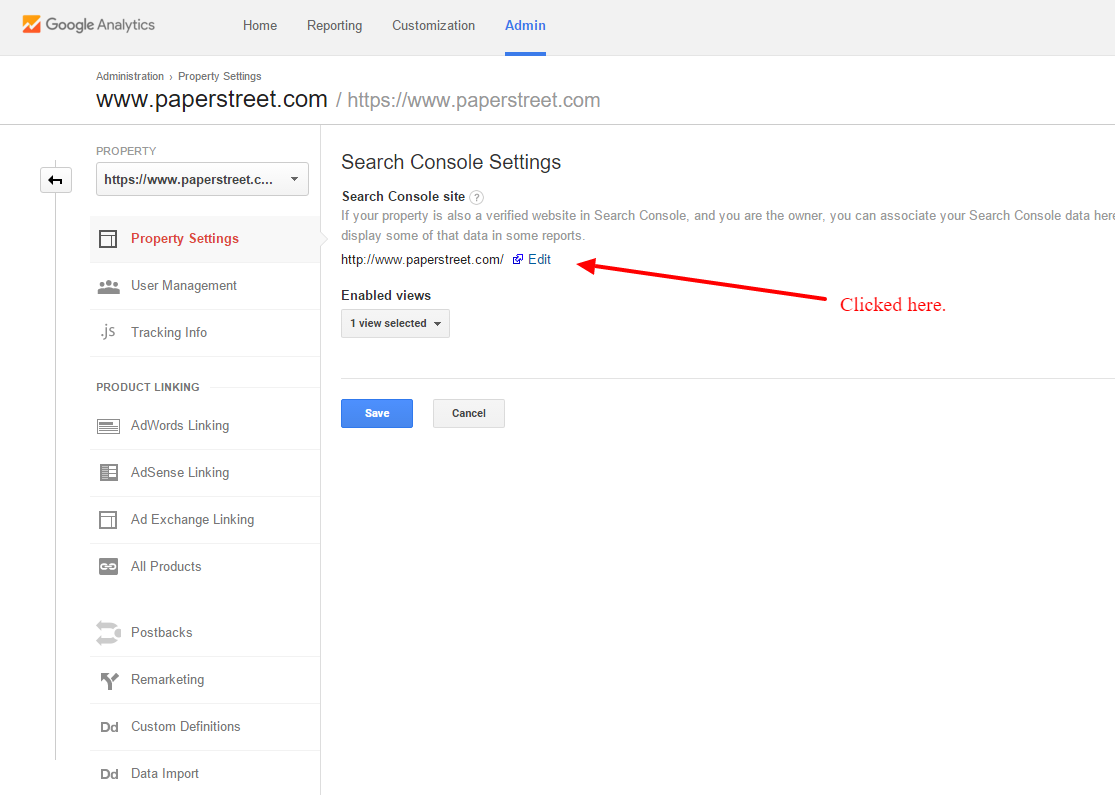Image resolution: width=1115 pixels, height=795 pixels.
Task: Click the Data Import Dd icon
Action: click(109, 774)
